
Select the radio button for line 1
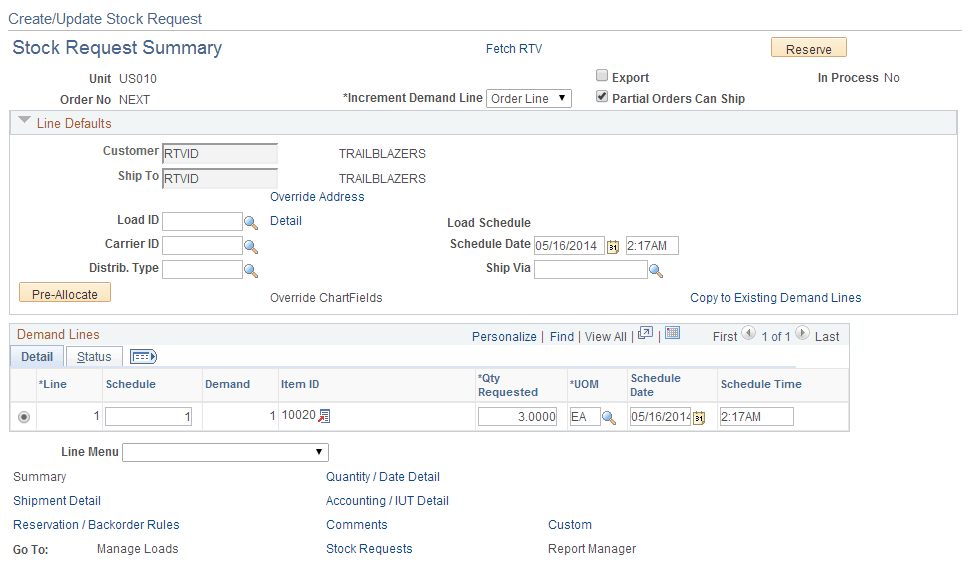pyautogui.click(x=24, y=417)
